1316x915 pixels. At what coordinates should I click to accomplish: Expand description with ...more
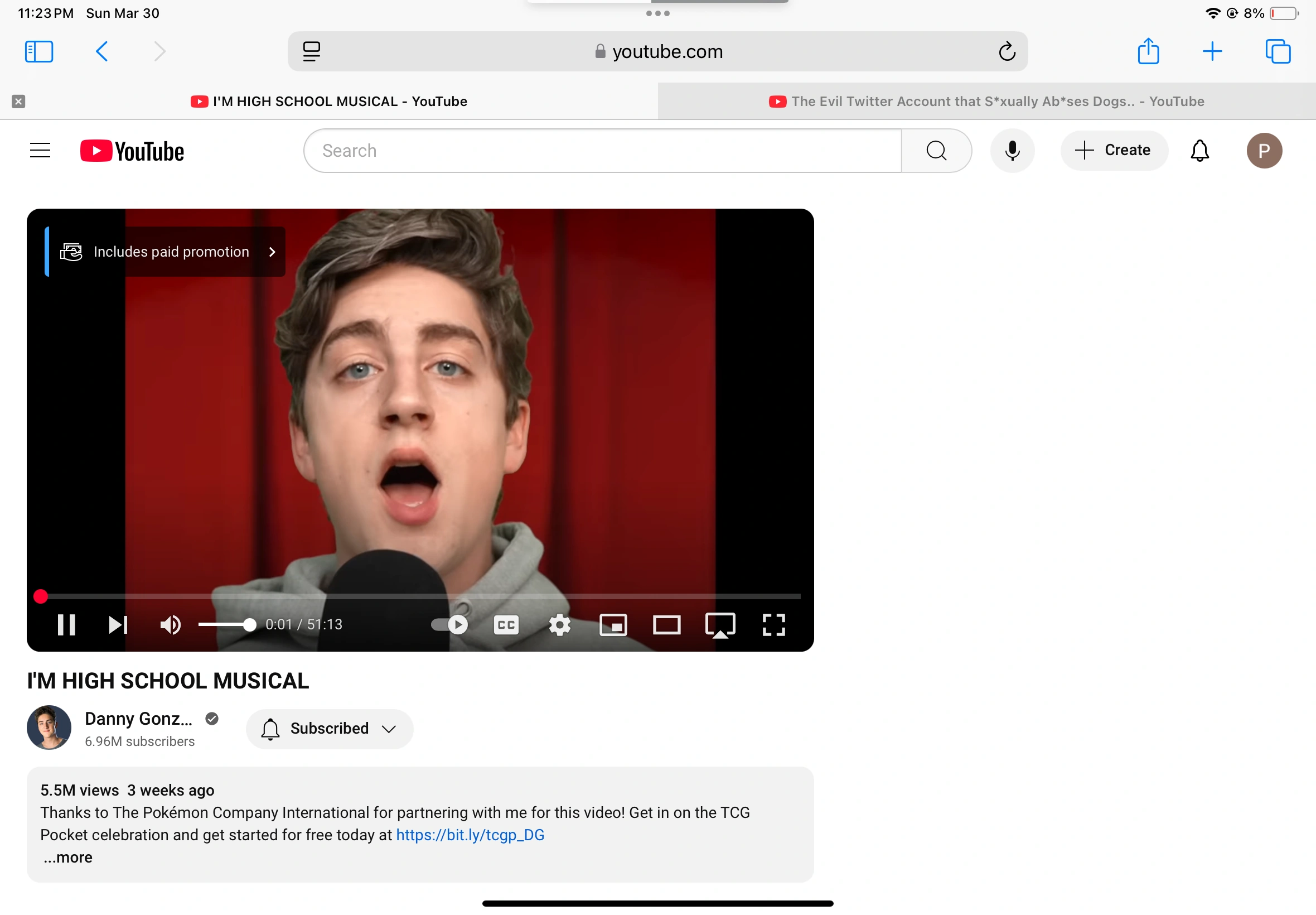(x=67, y=857)
